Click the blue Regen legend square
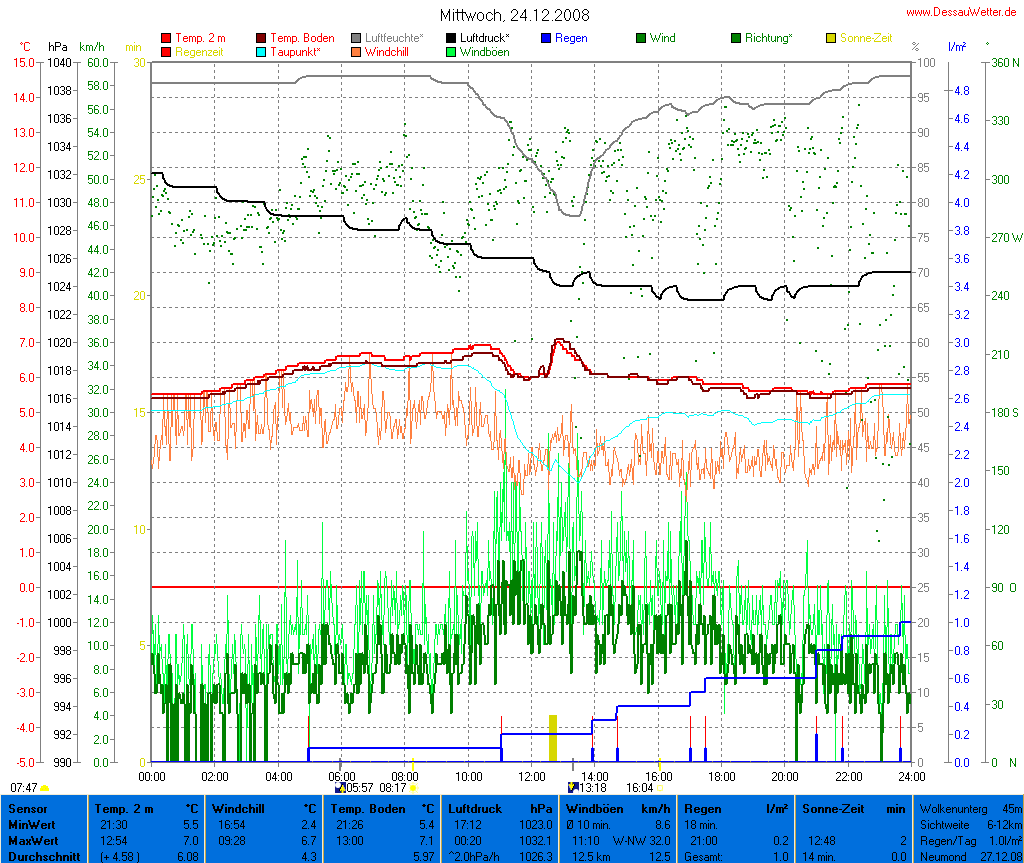 pos(546,38)
